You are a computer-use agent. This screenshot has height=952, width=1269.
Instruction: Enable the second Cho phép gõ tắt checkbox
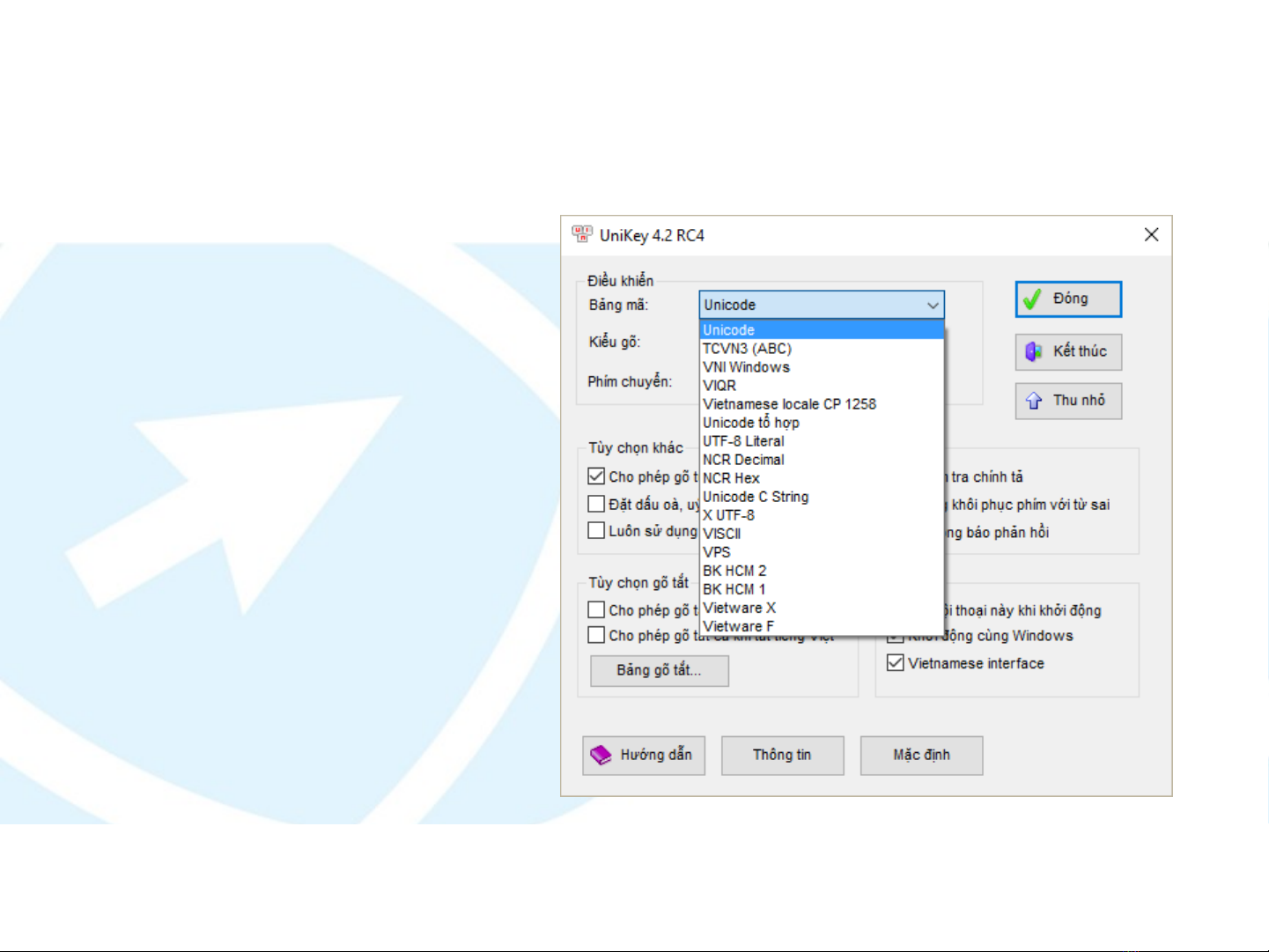[596, 635]
